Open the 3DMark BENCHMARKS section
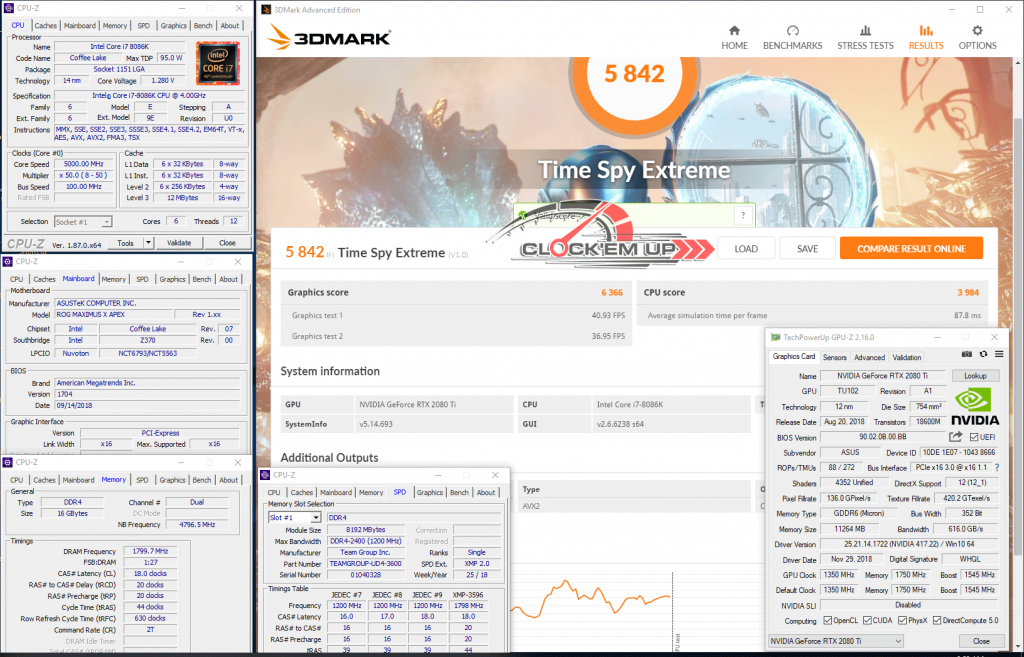The image size is (1024, 657). 792,37
